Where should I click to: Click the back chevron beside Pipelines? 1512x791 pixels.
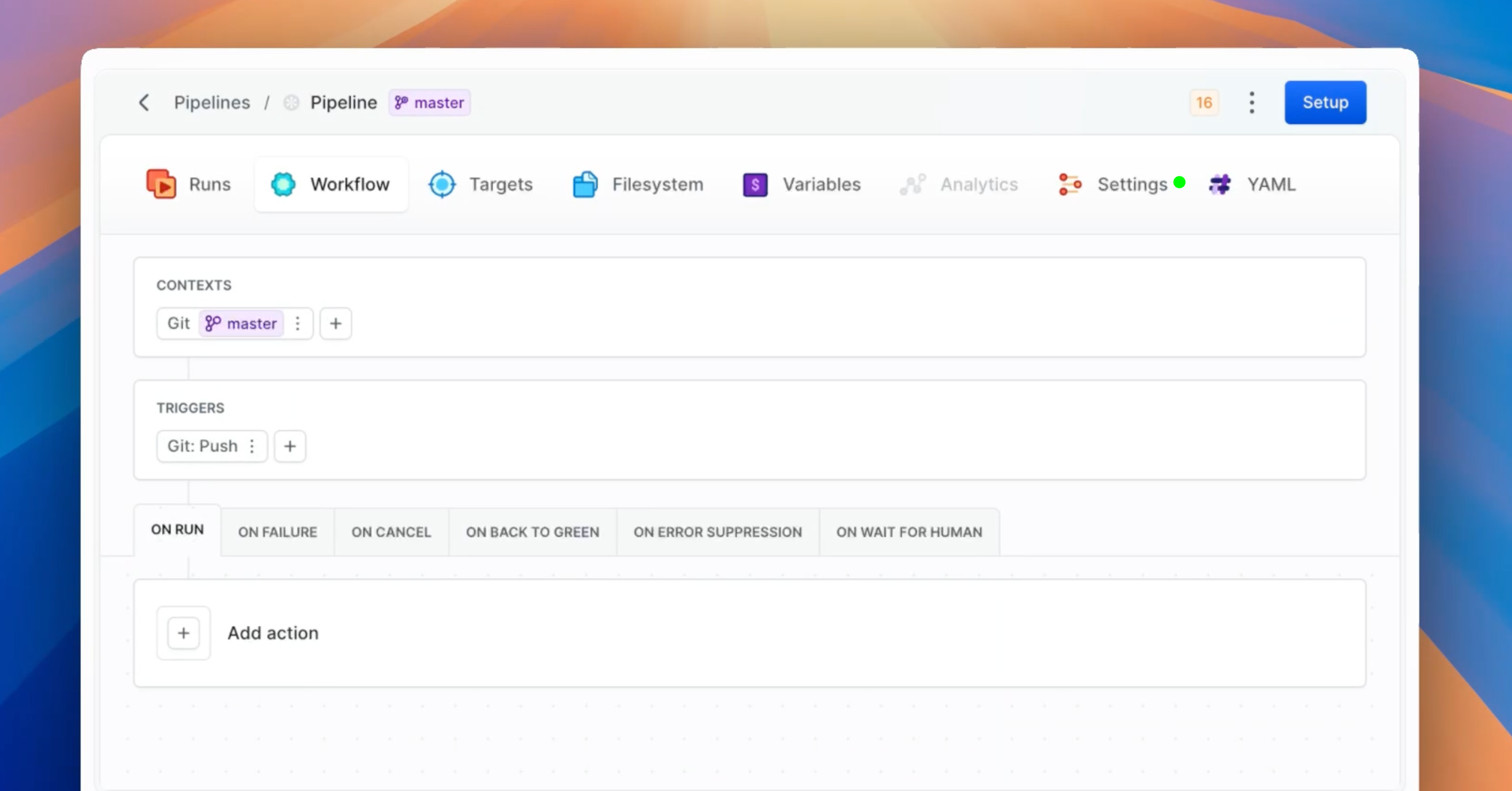pyautogui.click(x=144, y=102)
